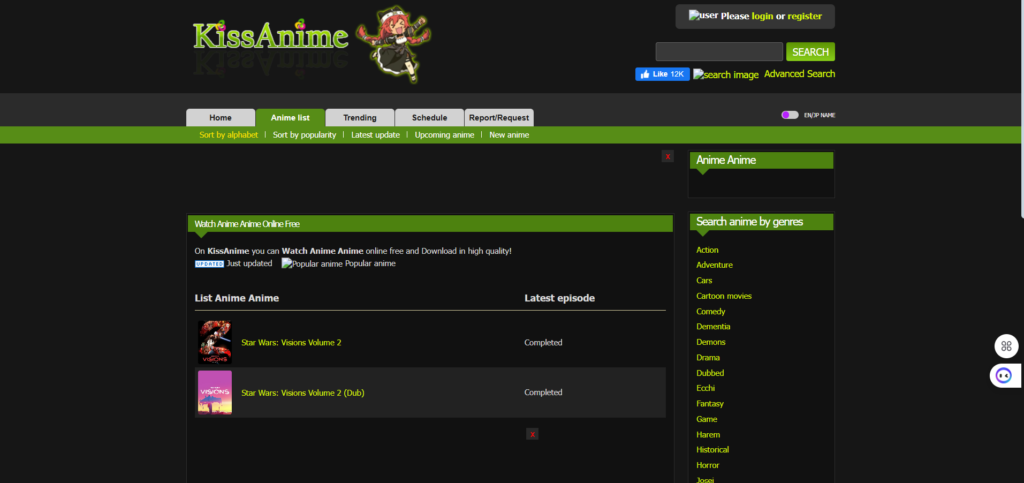The image size is (1024, 483).
Task: Click Completed status for Volume 2 (Dub)
Action: point(543,393)
